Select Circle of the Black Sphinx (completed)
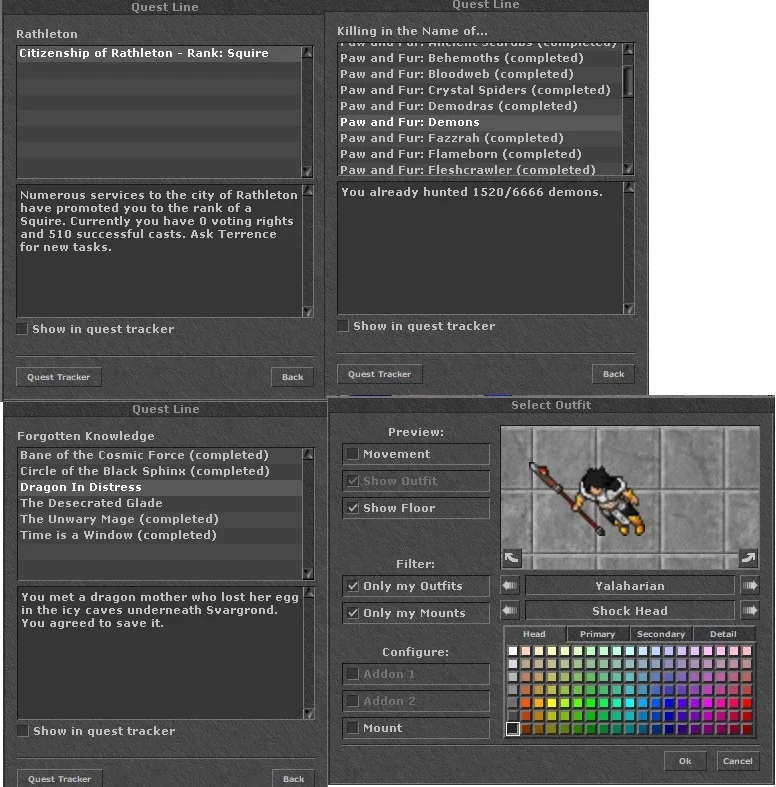 point(160,471)
